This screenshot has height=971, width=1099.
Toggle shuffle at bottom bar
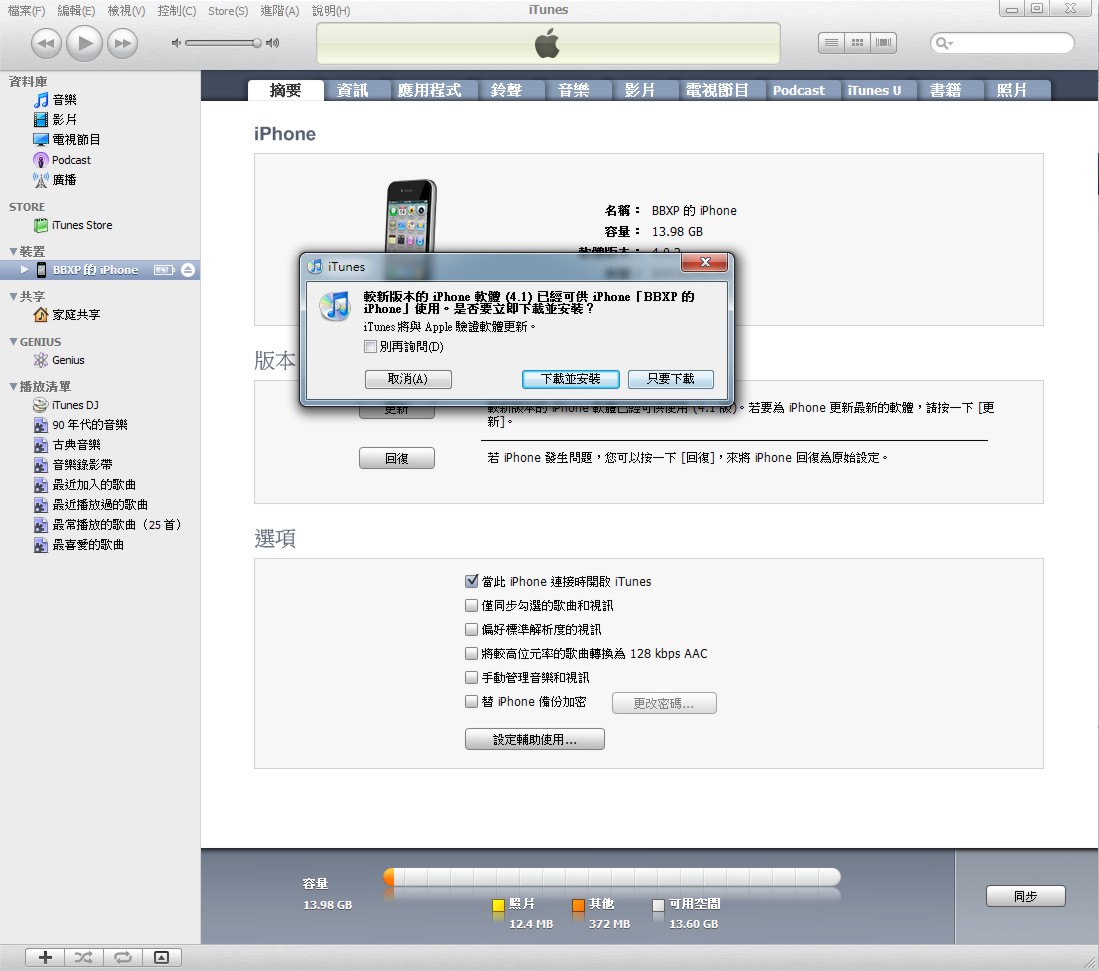click(84, 957)
